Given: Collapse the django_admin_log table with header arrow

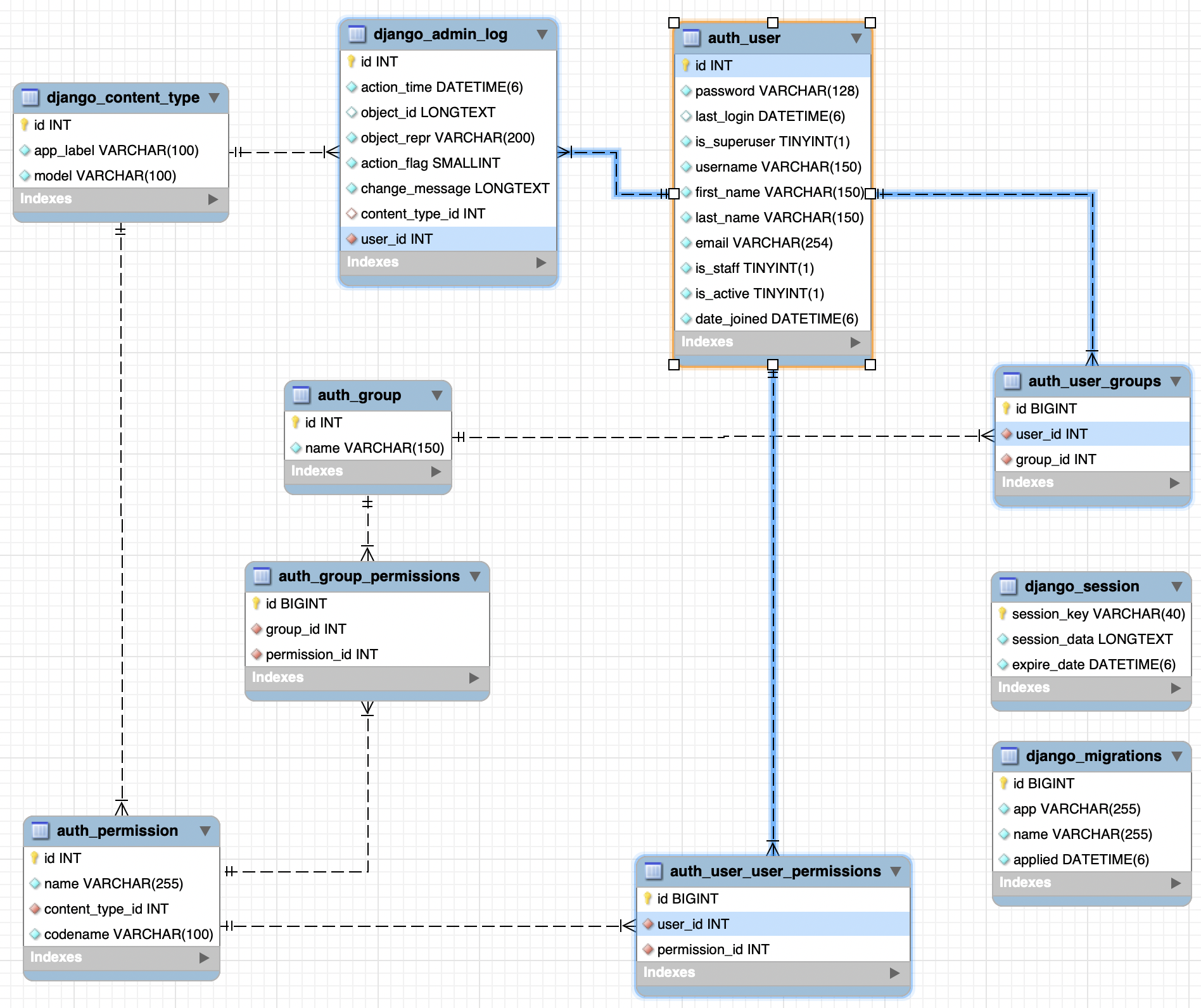Looking at the screenshot, I should (542, 34).
